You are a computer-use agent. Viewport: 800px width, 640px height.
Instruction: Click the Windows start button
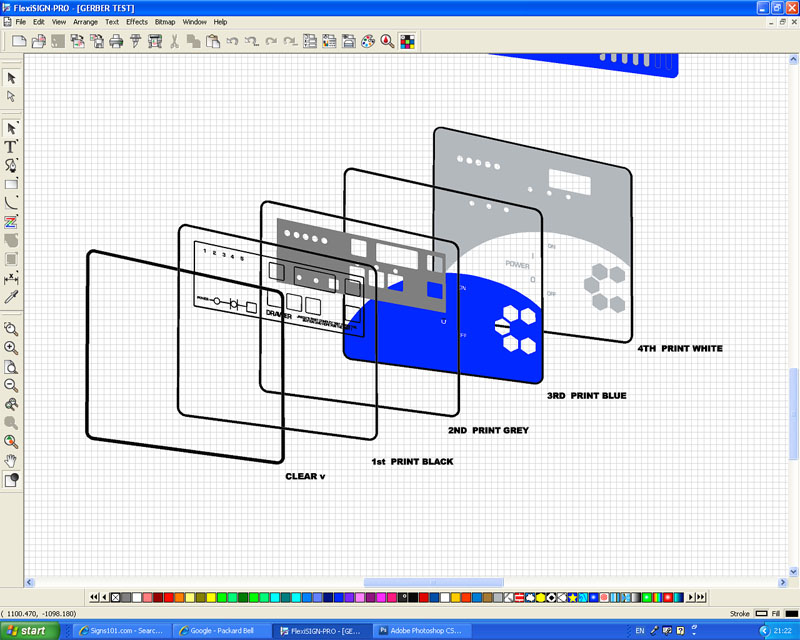[x=30, y=631]
